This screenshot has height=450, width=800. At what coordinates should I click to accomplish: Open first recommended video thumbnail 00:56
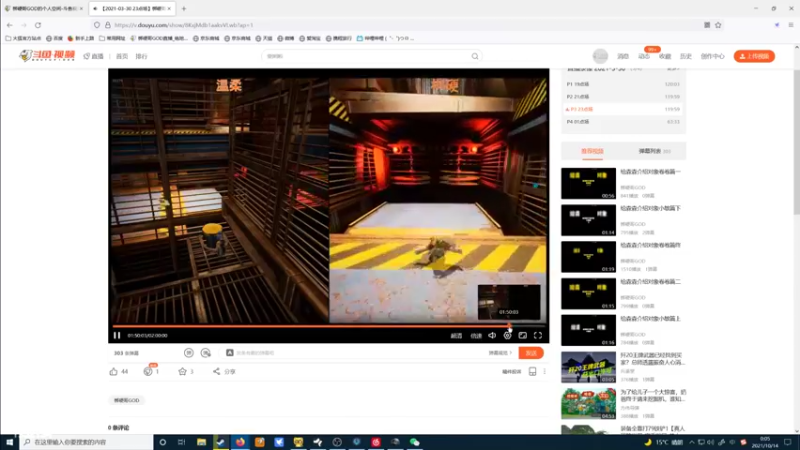(588, 183)
